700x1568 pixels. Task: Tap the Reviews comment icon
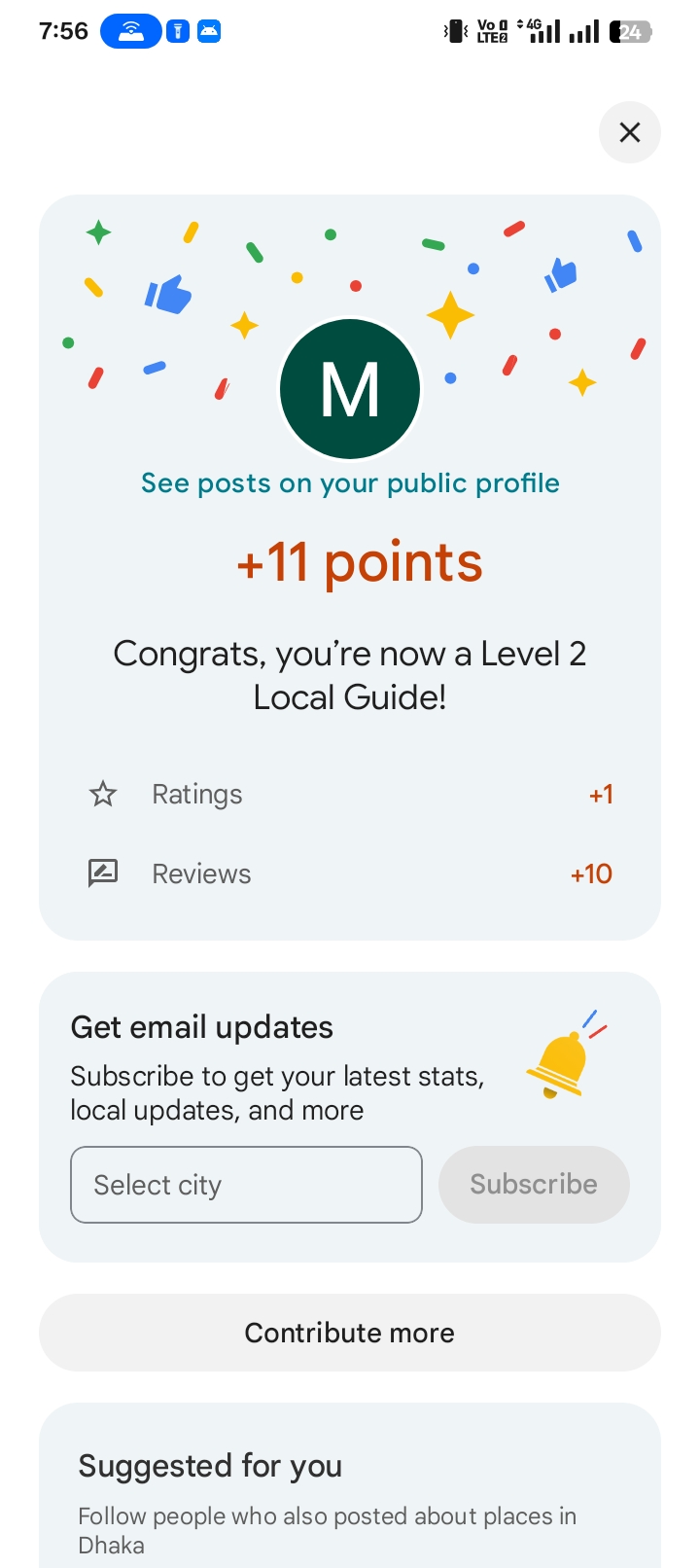(103, 873)
